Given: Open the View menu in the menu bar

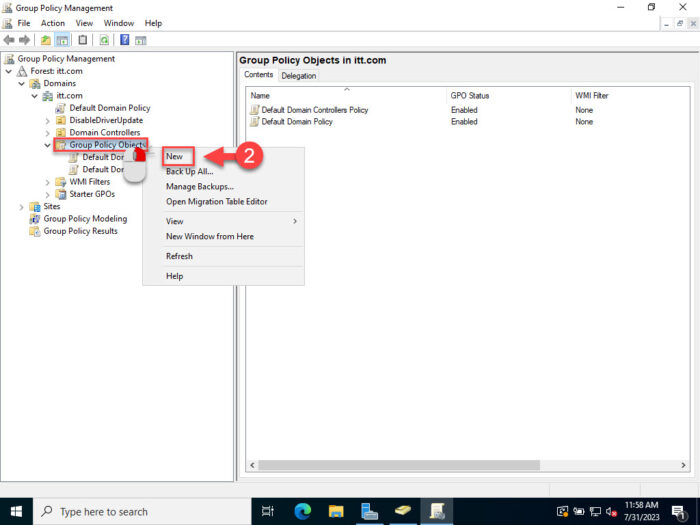Looking at the screenshot, I should click(x=84, y=23).
